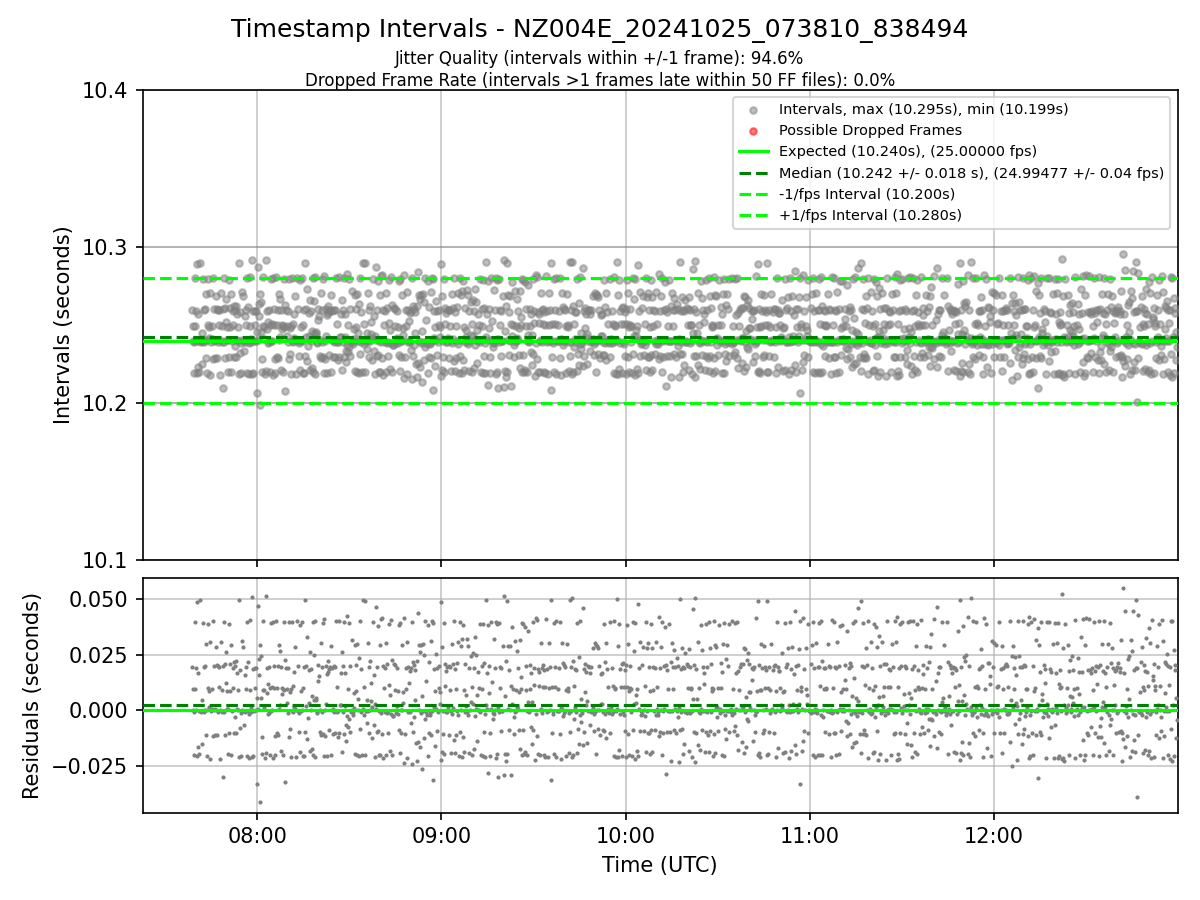The width and height of the screenshot is (1200, 900).
Task: Click the red dropped-frames marker in the legend
Action: click(x=753, y=131)
